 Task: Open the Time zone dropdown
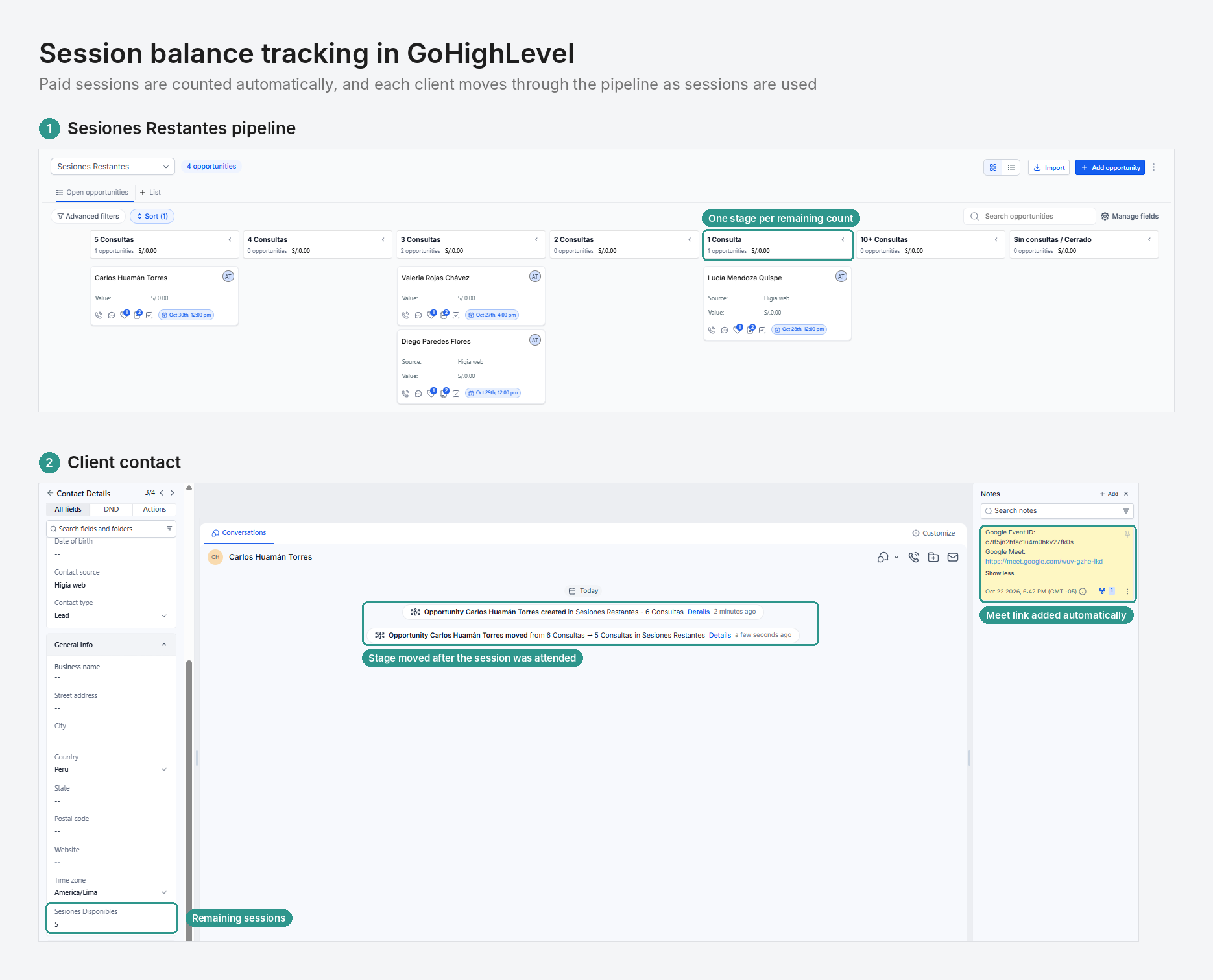coord(111,893)
